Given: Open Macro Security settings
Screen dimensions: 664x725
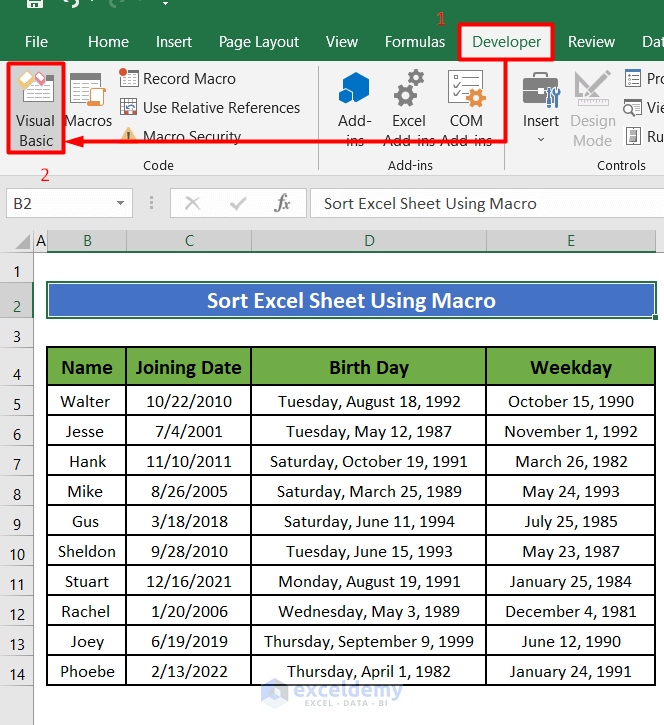Looking at the screenshot, I should 181,136.
